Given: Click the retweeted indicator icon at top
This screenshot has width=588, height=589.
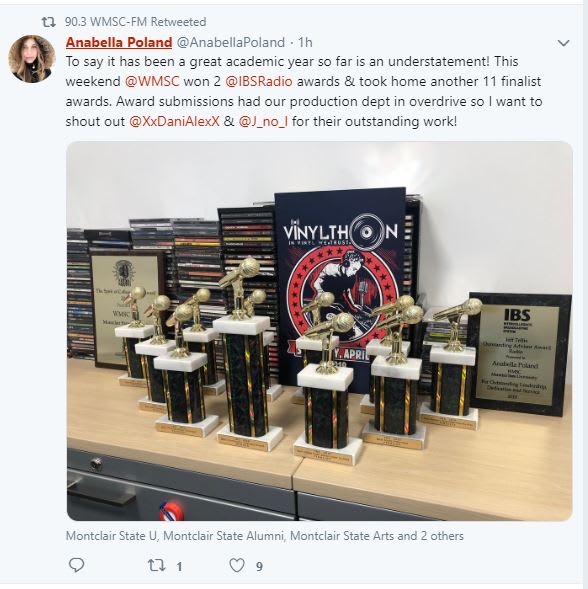Looking at the screenshot, I should tap(48, 22).
